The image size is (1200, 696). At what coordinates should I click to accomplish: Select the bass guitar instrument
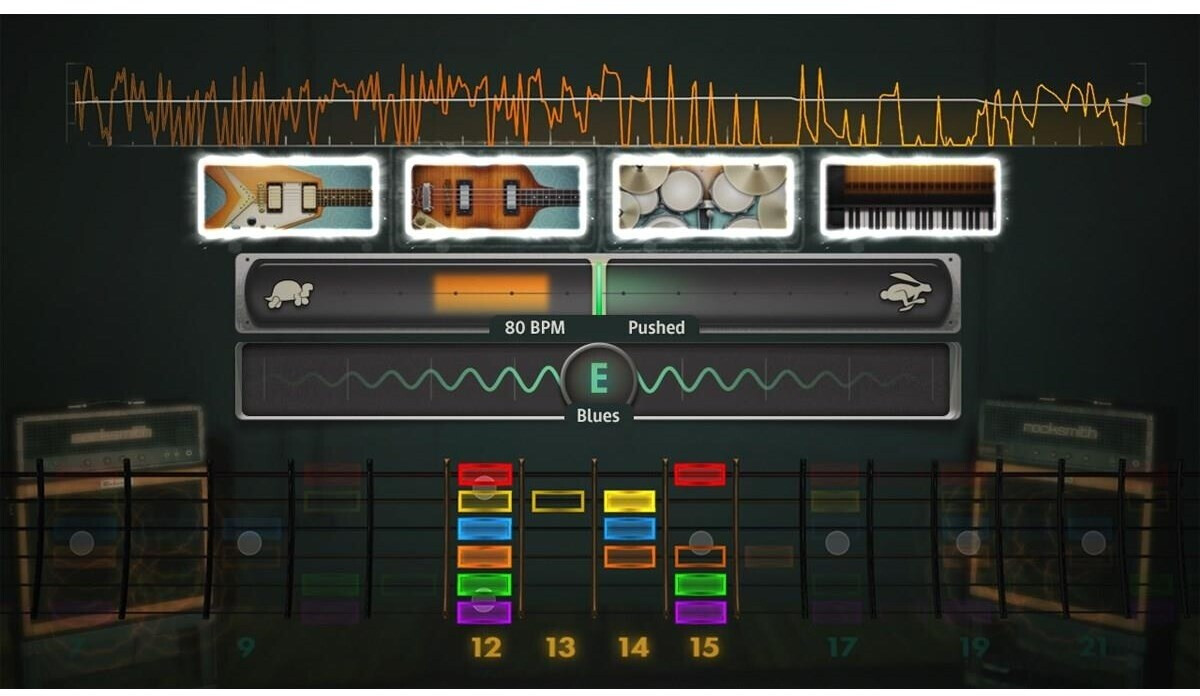click(x=497, y=196)
